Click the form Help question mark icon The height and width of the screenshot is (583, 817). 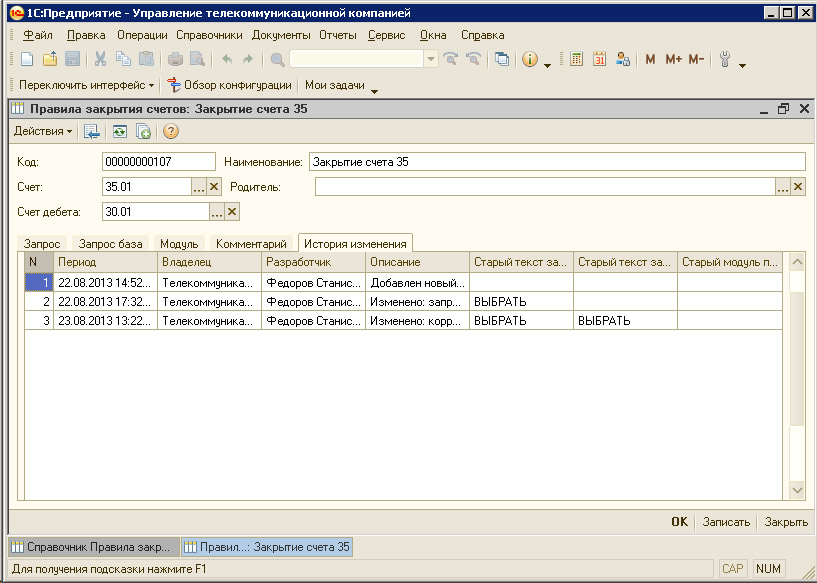point(171,131)
